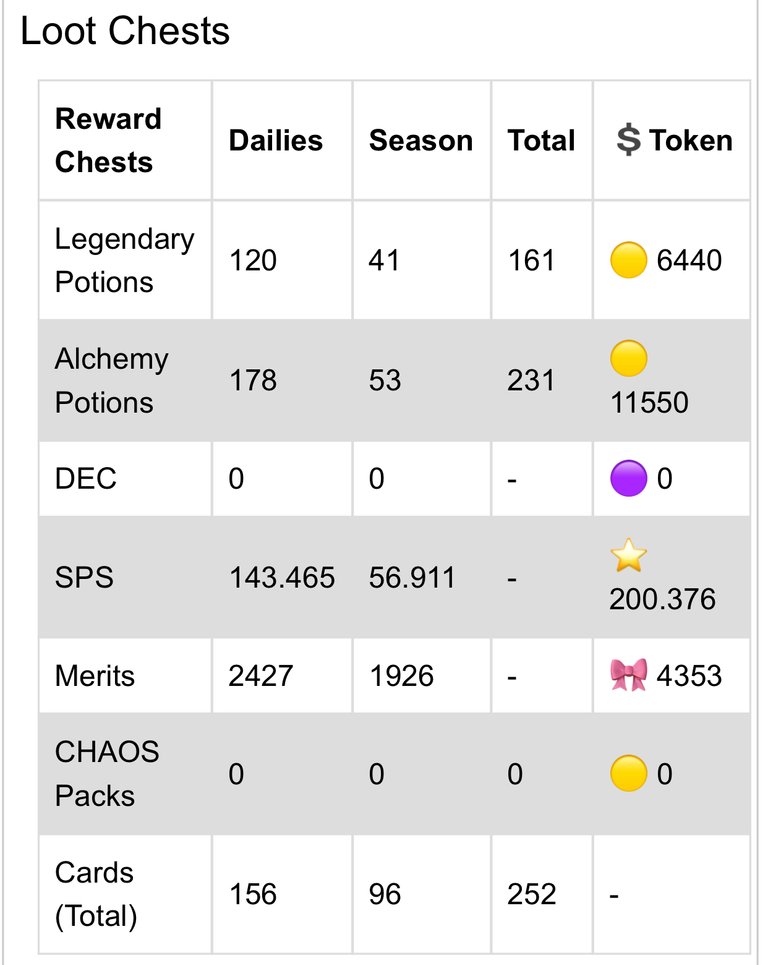Click the Cards (Total) row label
This screenshot has height=965, width=768.
(x=96, y=894)
